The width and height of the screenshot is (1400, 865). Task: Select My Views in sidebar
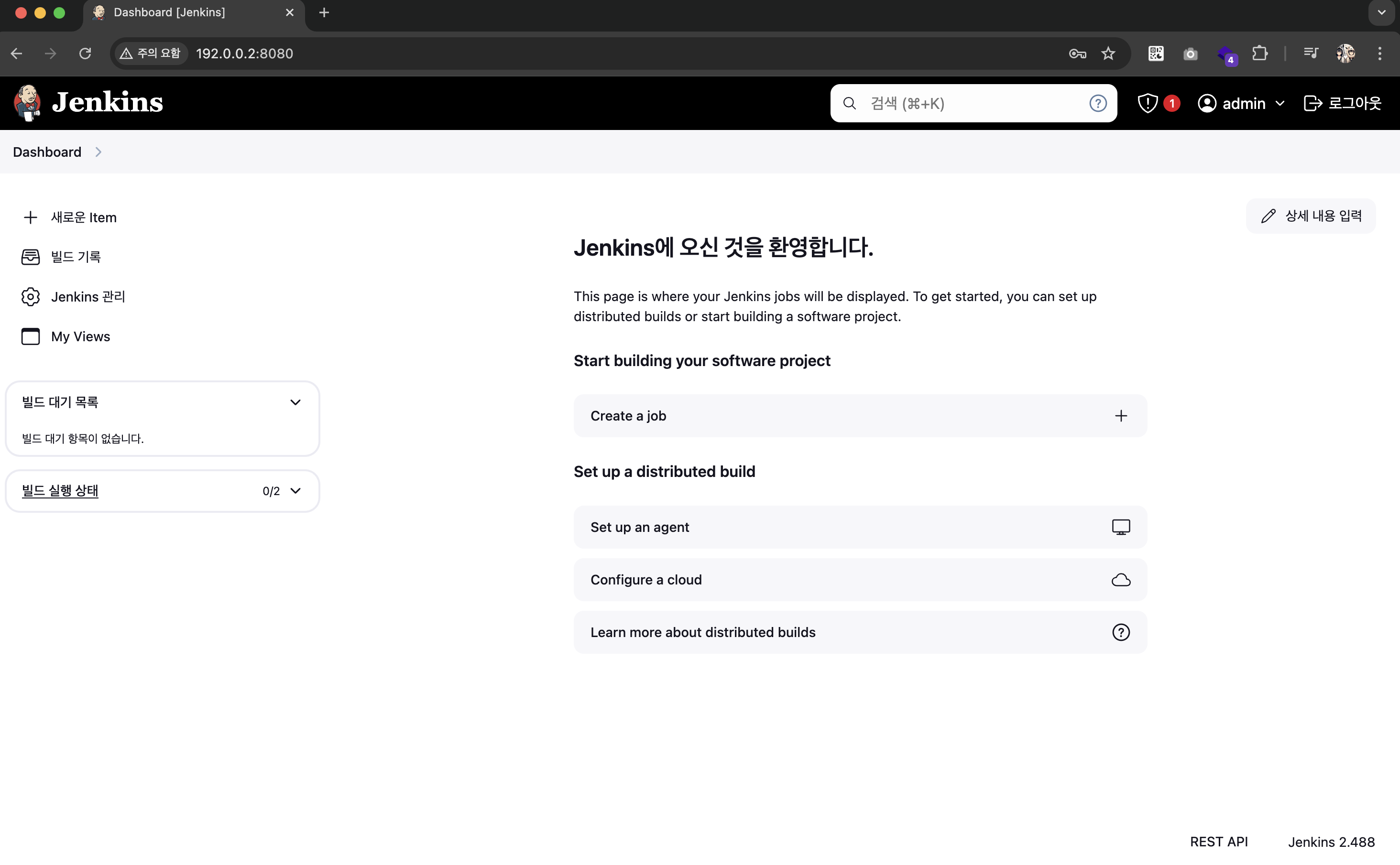pyautogui.click(x=80, y=336)
